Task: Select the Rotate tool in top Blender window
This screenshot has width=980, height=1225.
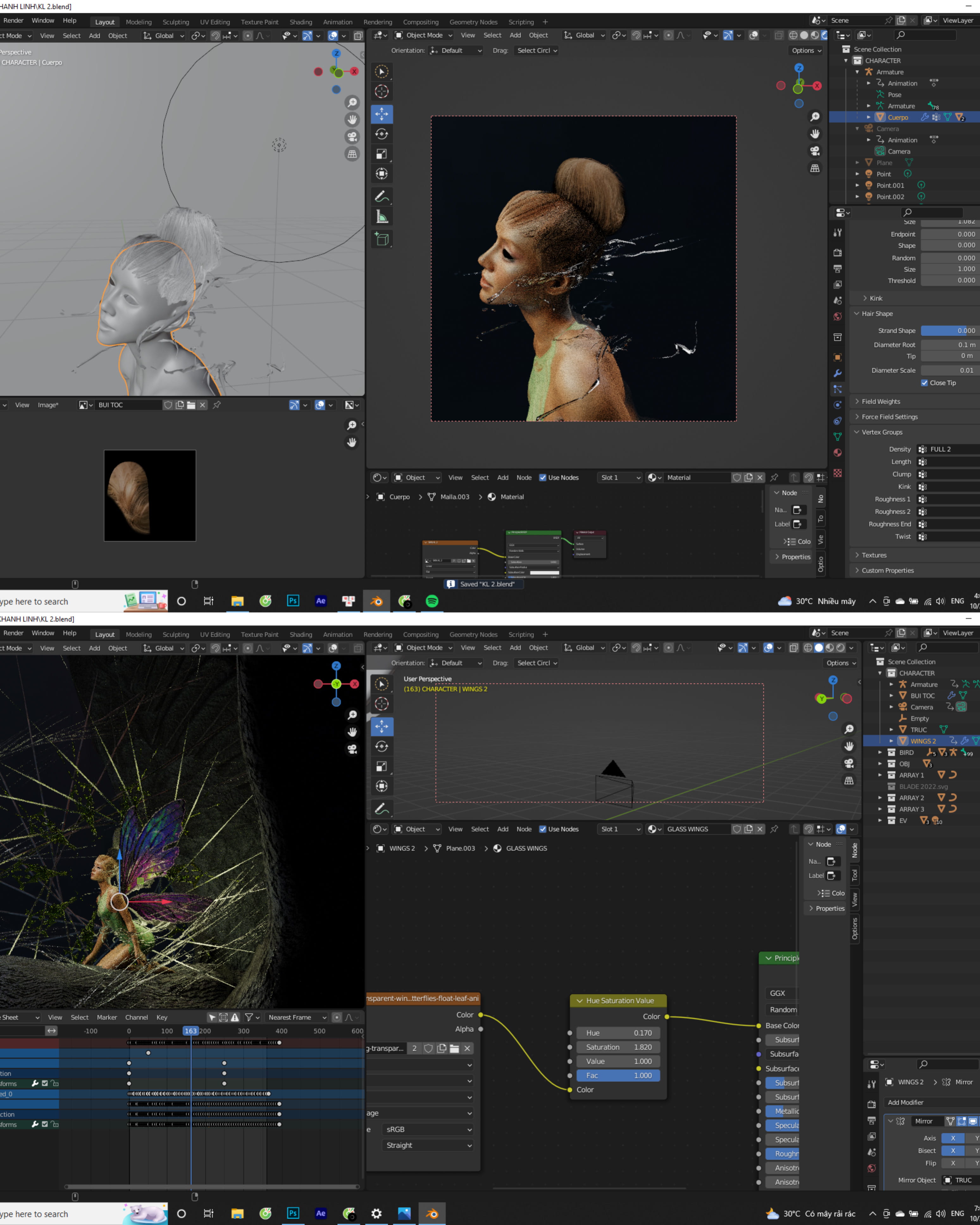Action: coord(382,134)
